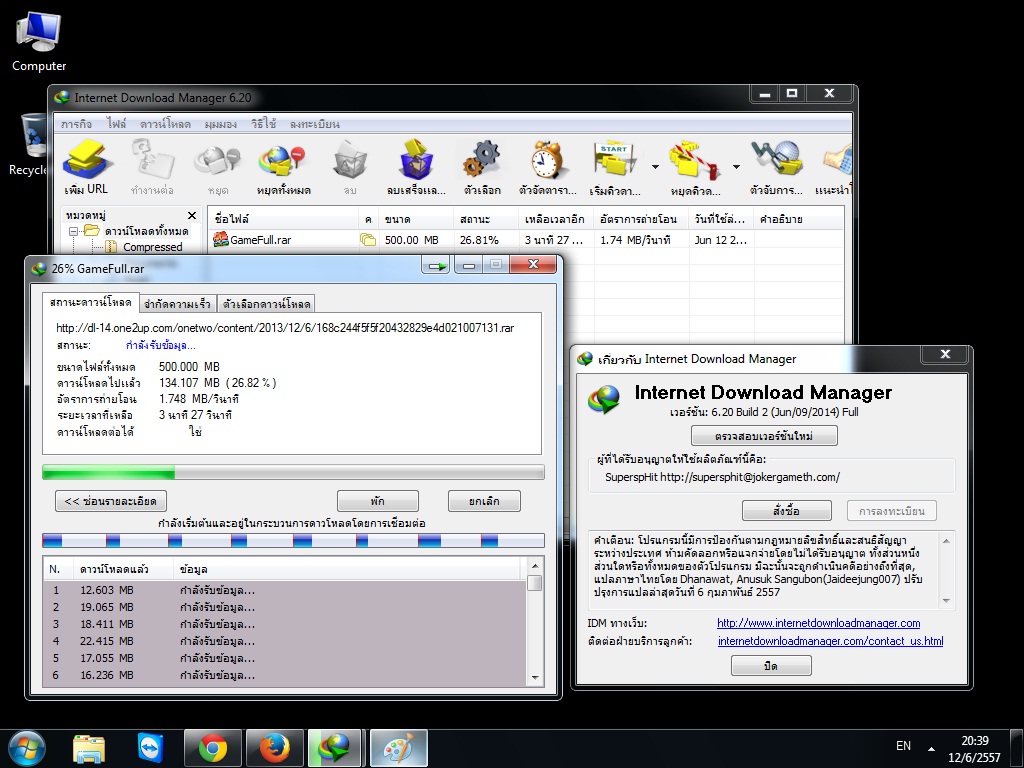The width and height of the screenshot is (1024, 768).
Task: Open TeamViewer from the taskbar
Action: [150, 748]
